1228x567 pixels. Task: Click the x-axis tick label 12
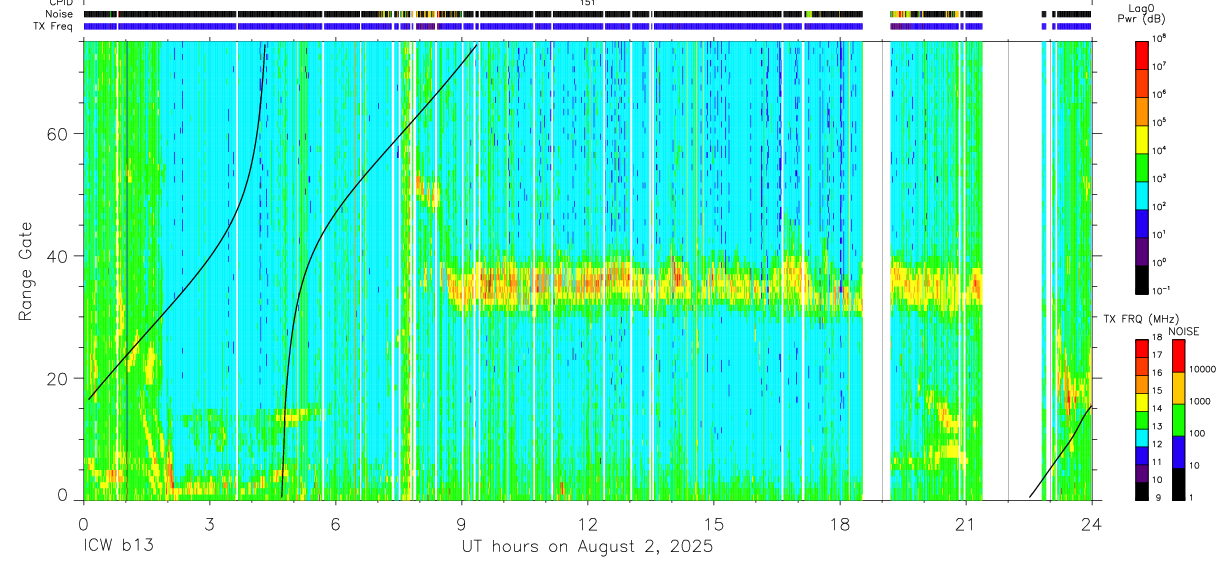coord(587,524)
